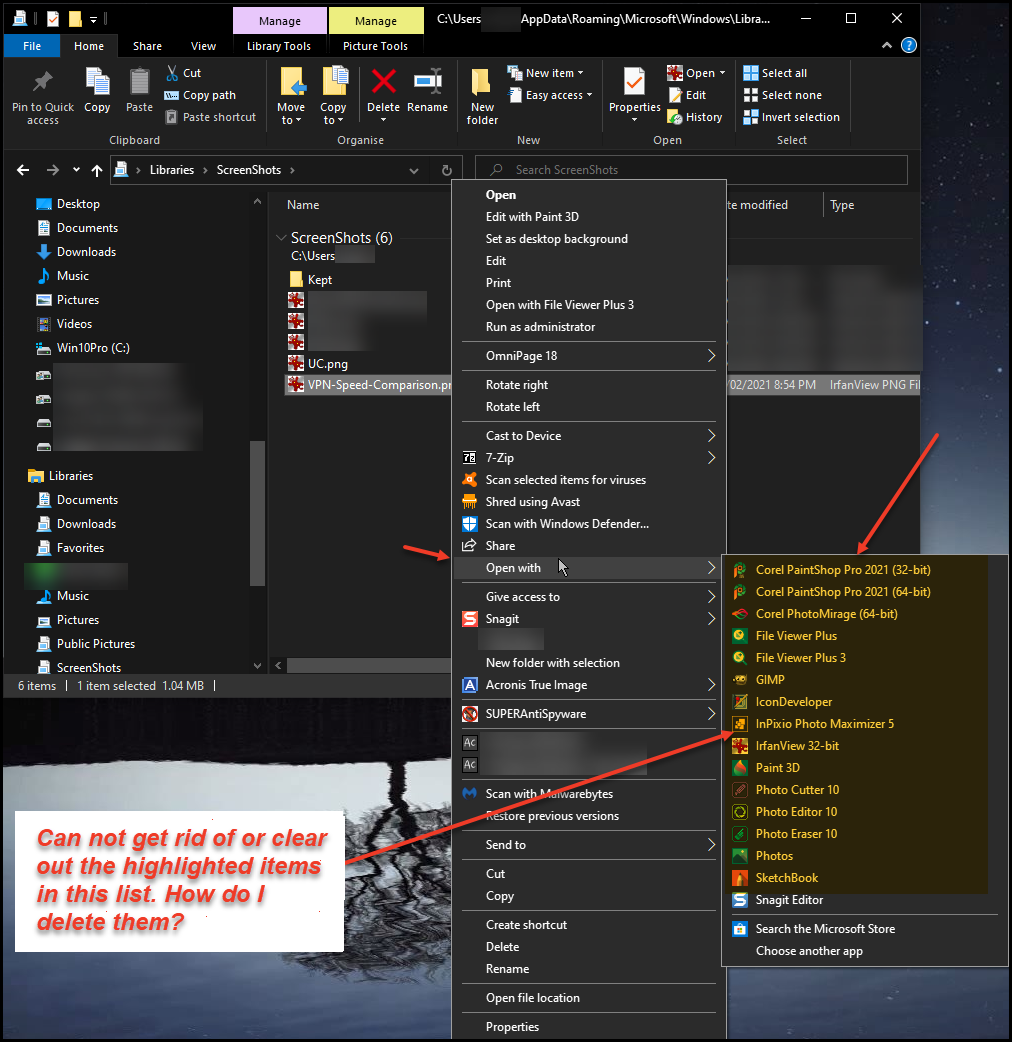The image size is (1012, 1042).
Task: Select Favorites under Libraries
Action: [x=80, y=548]
